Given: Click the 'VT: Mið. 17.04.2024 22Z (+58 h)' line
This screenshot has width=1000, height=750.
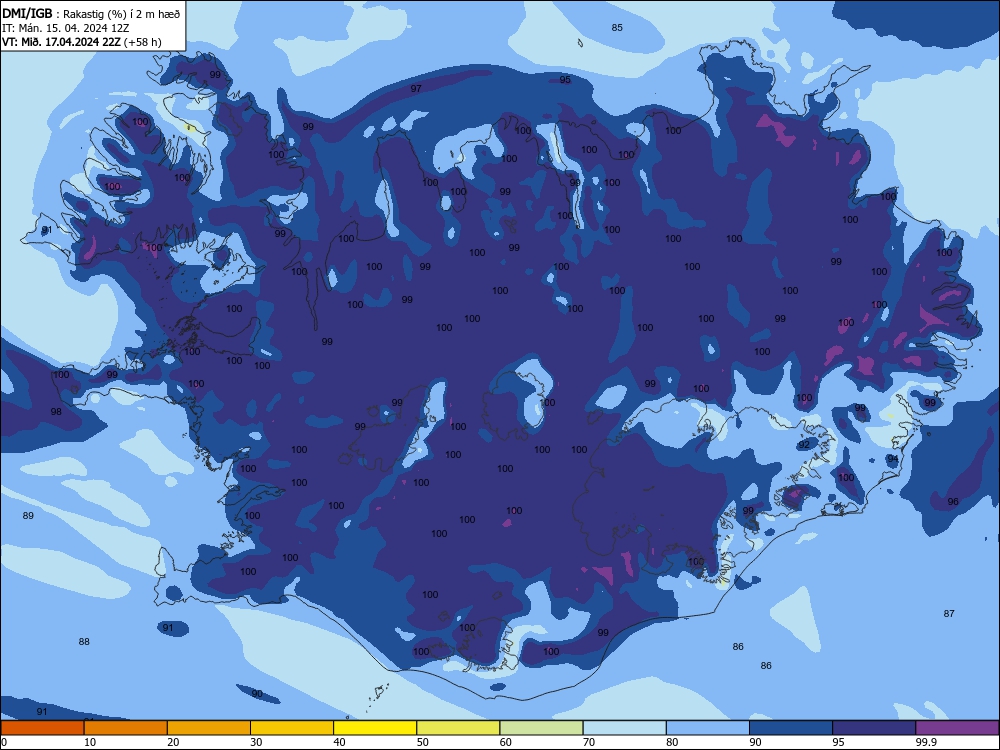Looking at the screenshot, I should tap(82, 42).
